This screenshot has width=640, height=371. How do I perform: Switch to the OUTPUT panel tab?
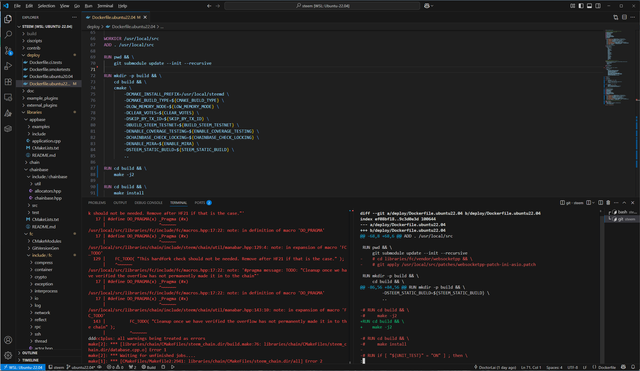(x=120, y=202)
